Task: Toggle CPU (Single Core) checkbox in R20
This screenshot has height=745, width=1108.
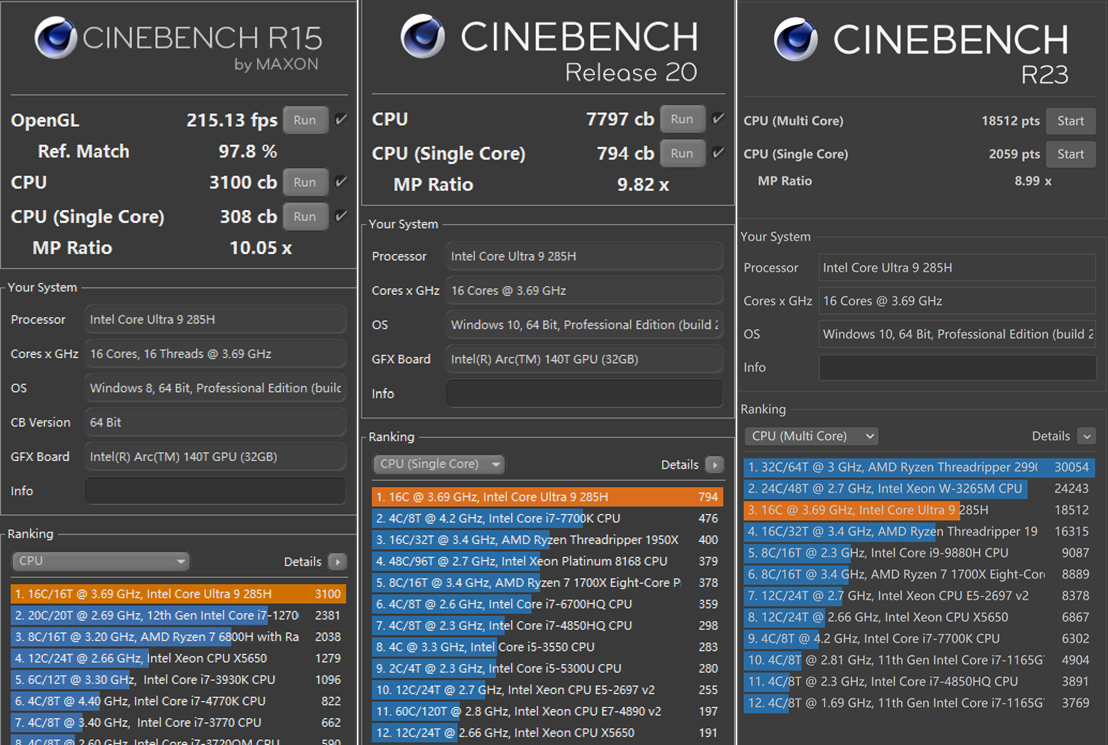Action: (x=718, y=153)
